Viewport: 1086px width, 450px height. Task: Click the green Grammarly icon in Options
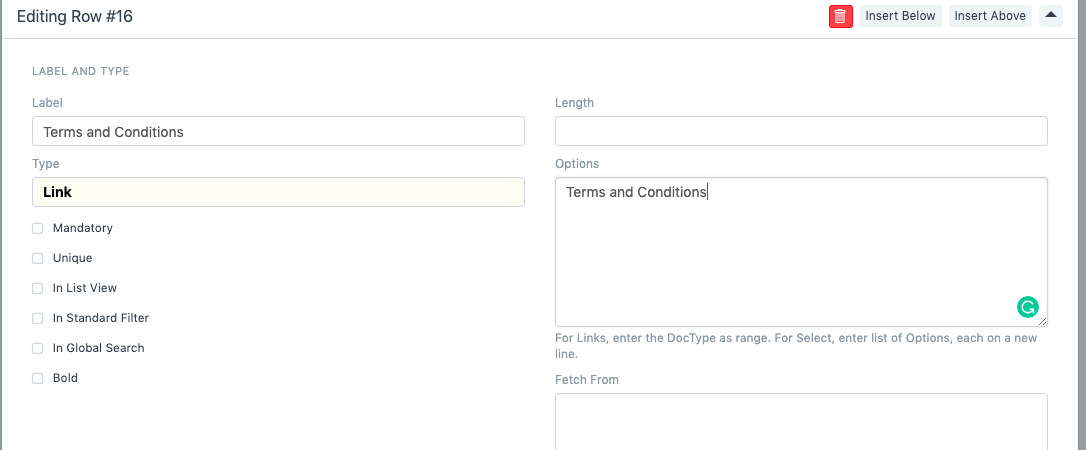[1027, 307]
